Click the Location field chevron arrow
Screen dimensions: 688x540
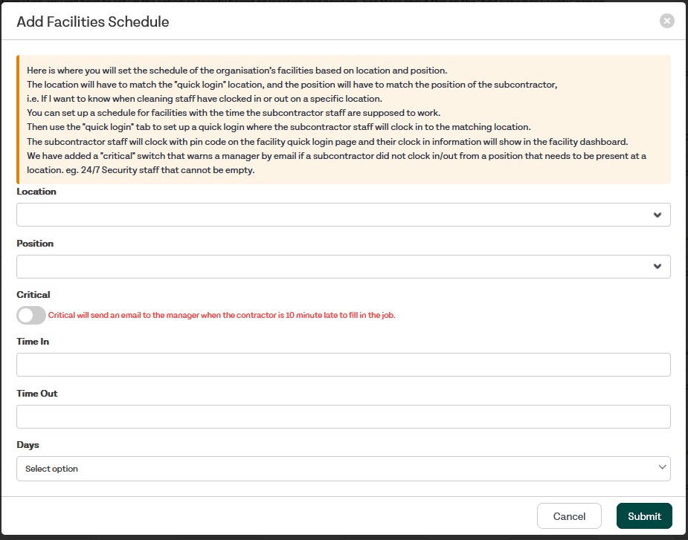click(x=657, y=215)
